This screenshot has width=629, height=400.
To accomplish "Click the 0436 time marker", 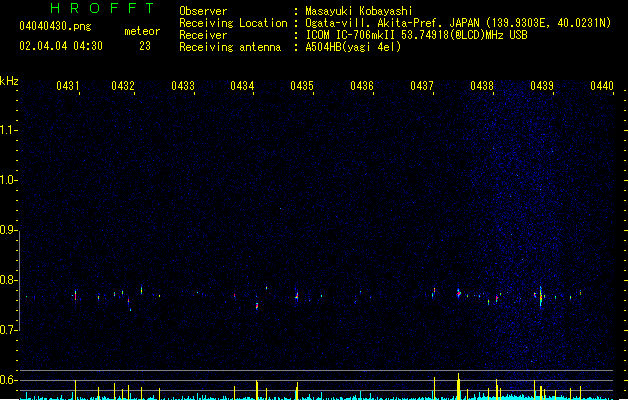I will point(362,86).
